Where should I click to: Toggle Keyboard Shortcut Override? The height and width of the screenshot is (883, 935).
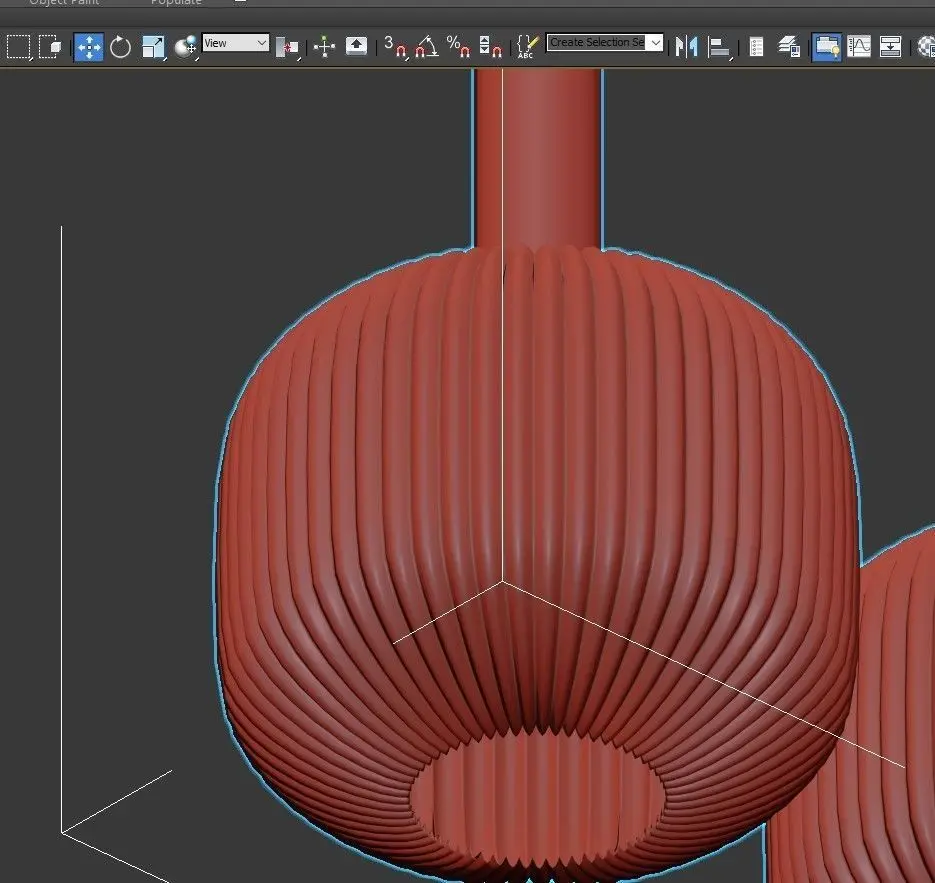[357, 47]
